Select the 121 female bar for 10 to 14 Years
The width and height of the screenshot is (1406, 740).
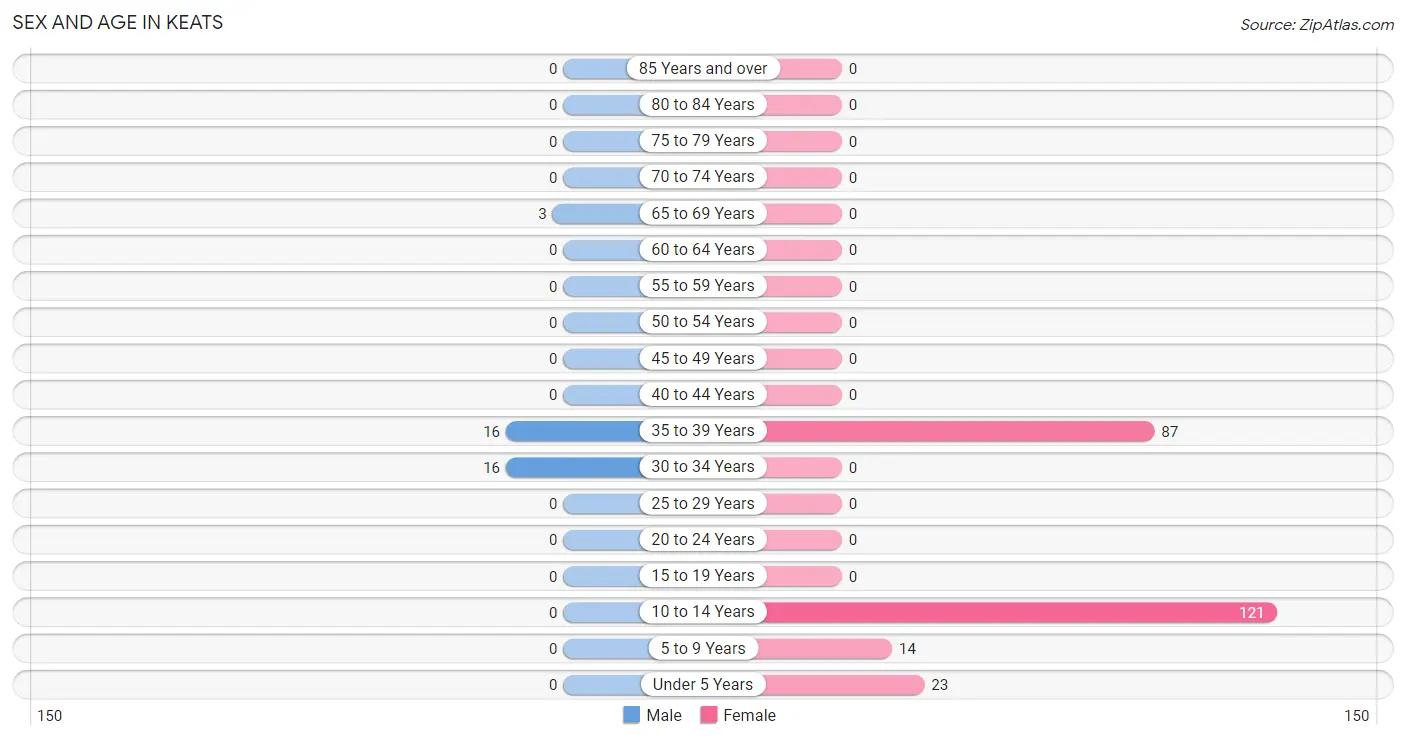point(1021,612)
